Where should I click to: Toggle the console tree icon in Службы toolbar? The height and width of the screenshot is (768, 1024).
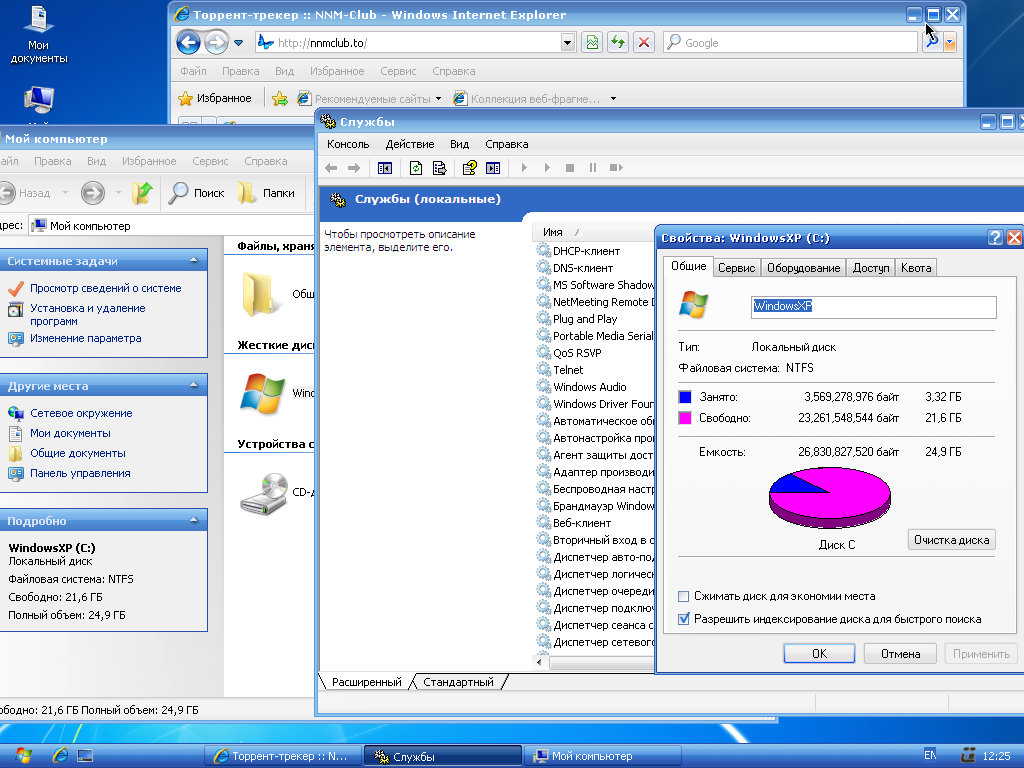(385, 168)
